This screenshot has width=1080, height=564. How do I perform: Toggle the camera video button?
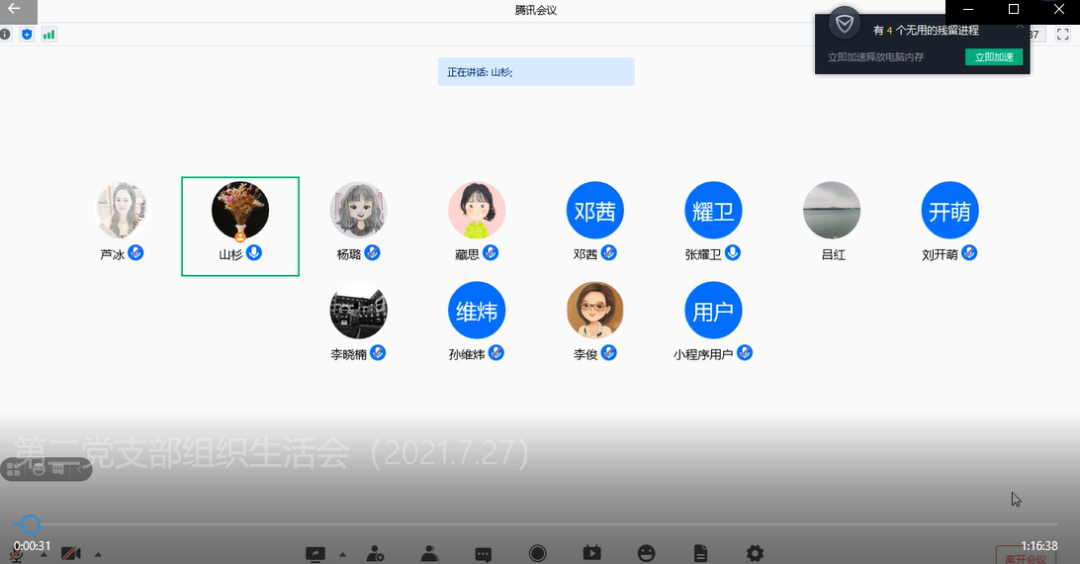[x=71, y=554]
